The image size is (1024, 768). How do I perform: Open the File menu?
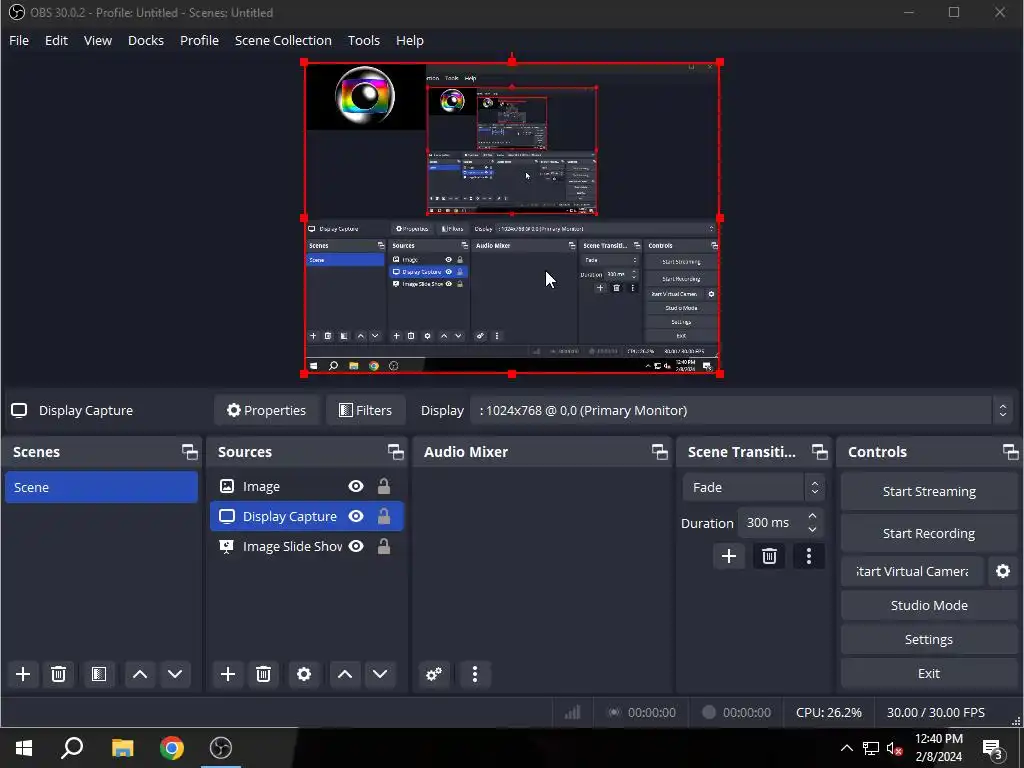tap(19, 40)
